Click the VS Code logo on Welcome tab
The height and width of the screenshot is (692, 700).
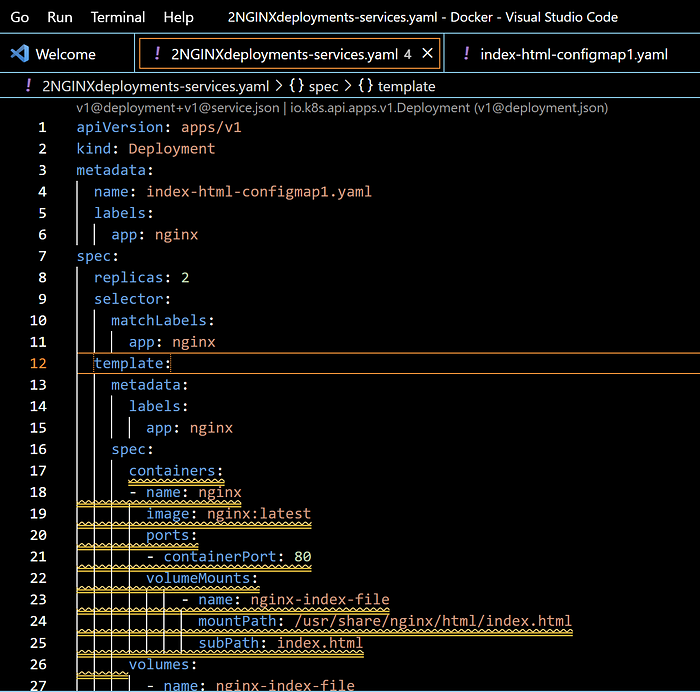point(20,54)
